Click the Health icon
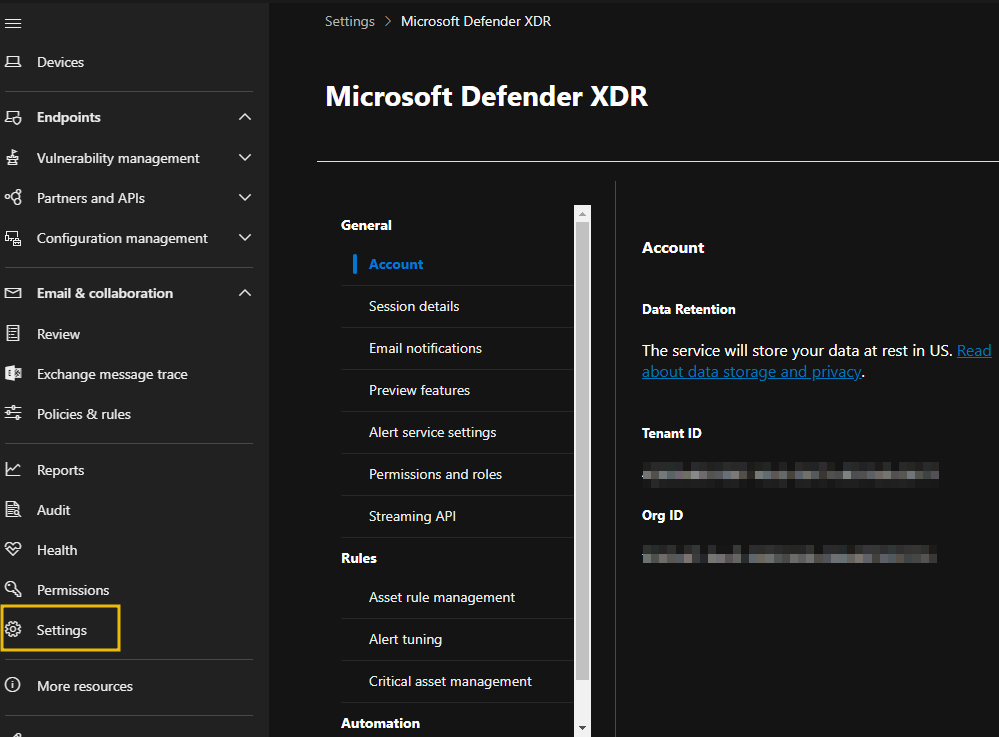 point(14,549)
